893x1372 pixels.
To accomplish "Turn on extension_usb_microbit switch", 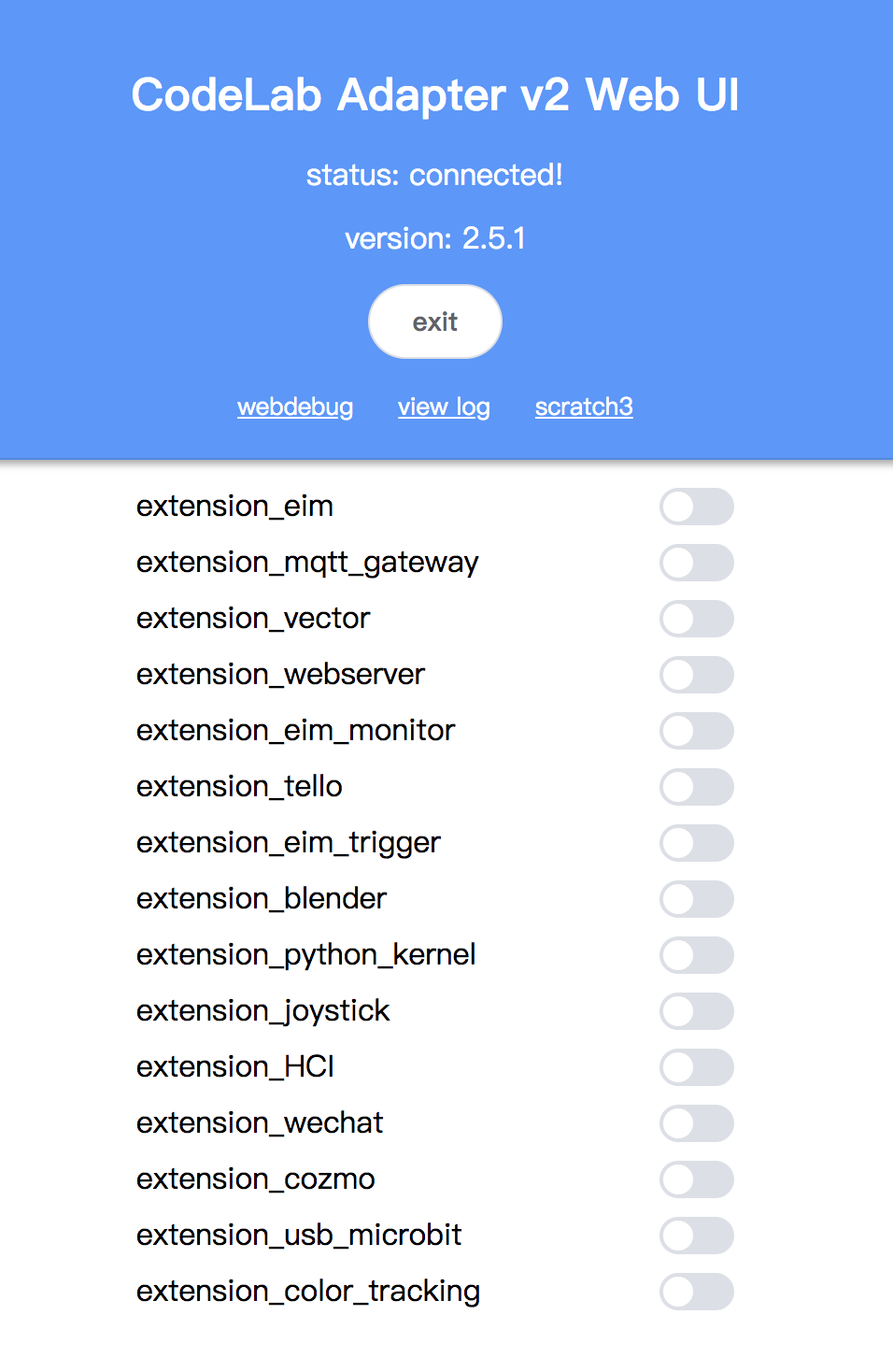I will [696, 1236].
